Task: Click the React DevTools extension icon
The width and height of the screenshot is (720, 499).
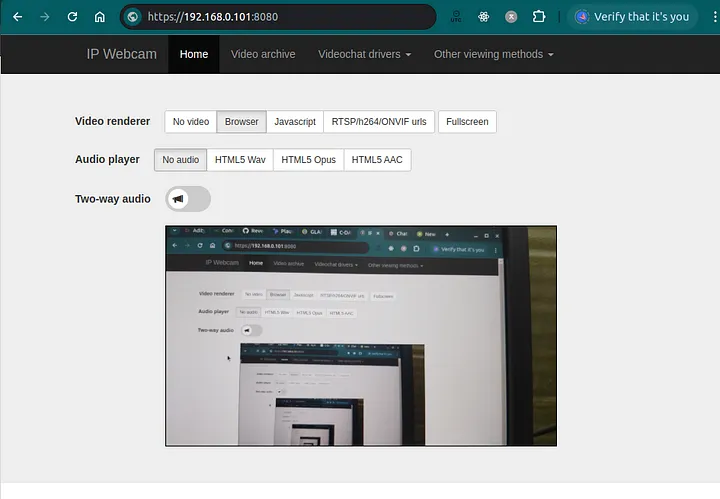Action: point(484,17)
